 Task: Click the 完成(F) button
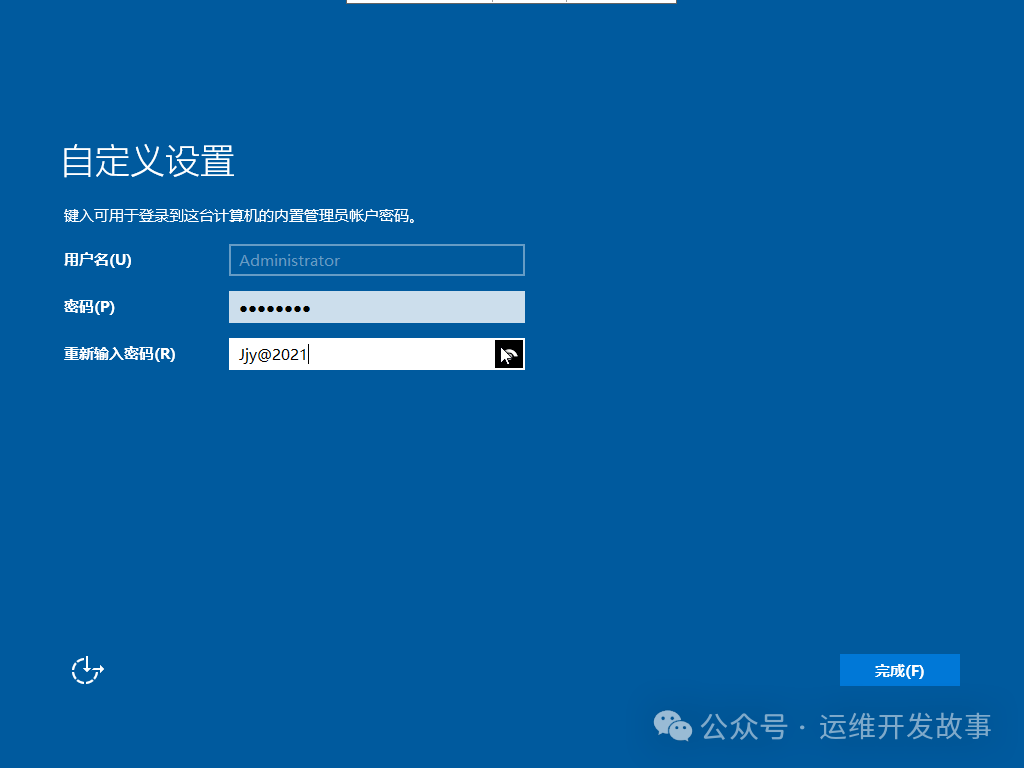point(899,670)
